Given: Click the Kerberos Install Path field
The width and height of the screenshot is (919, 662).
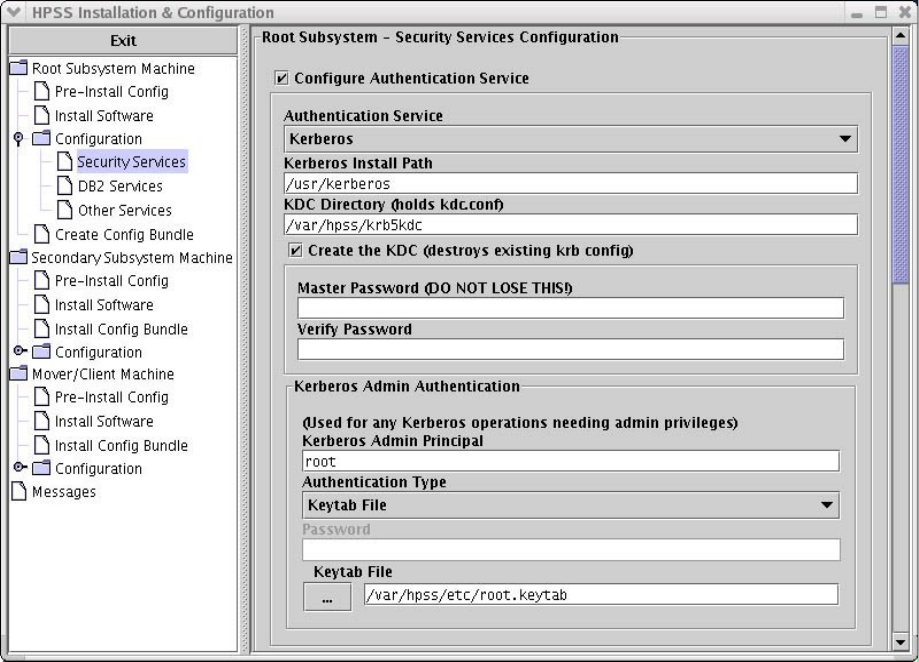Looking at the screenshot, I should coord(570,184).
